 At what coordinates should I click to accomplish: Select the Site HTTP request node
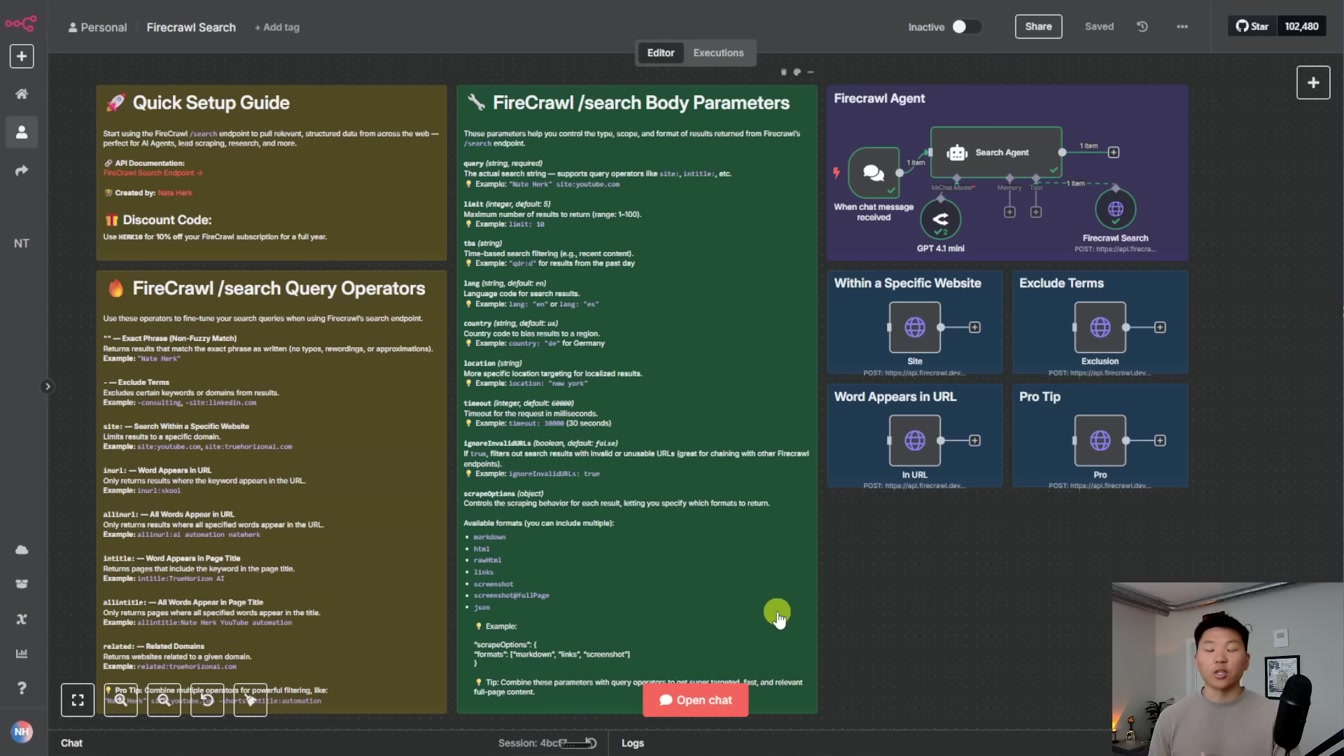click(x=914, y=327)
